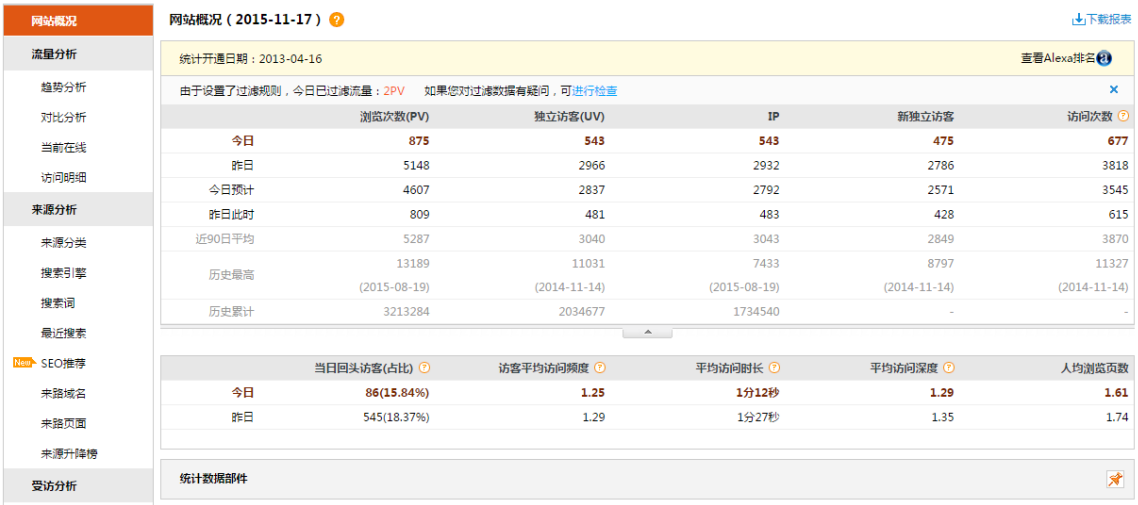Open the 来源分析 section header
Viewport: 1138px width, 505px height.
point(78,210)
